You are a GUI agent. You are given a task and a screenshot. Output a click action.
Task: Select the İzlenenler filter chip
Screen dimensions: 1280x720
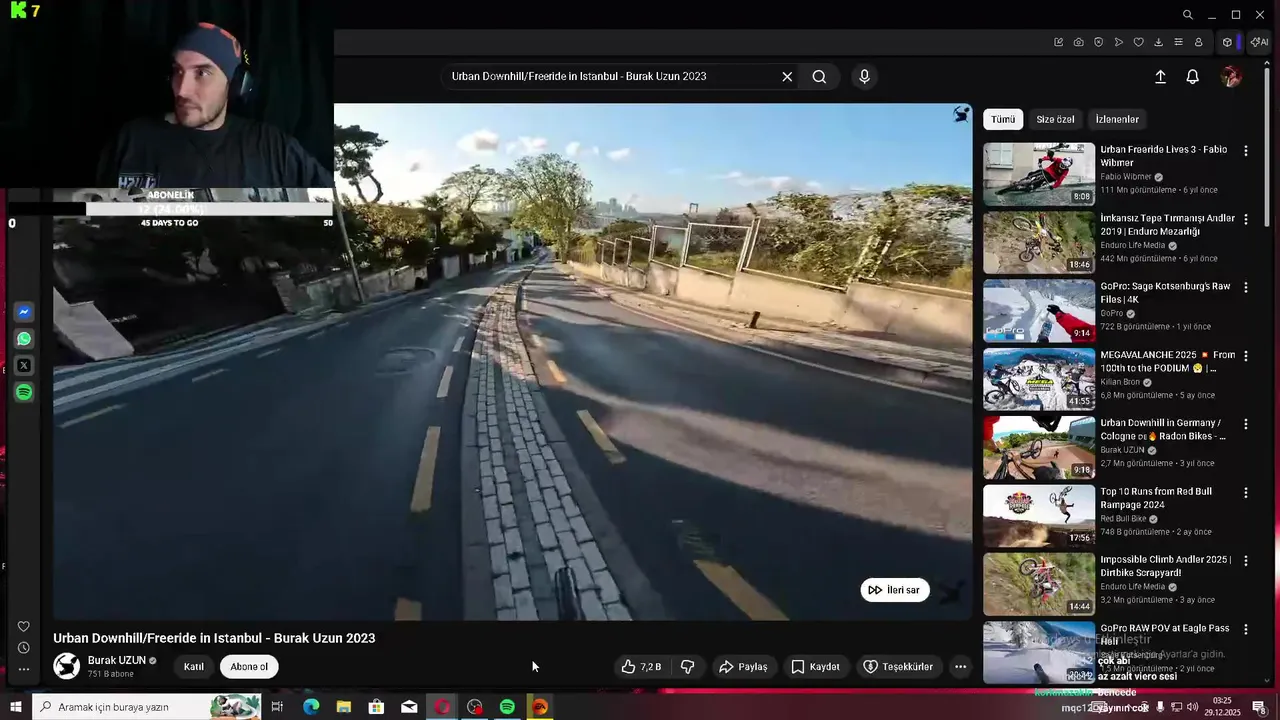coord(1117,119)
